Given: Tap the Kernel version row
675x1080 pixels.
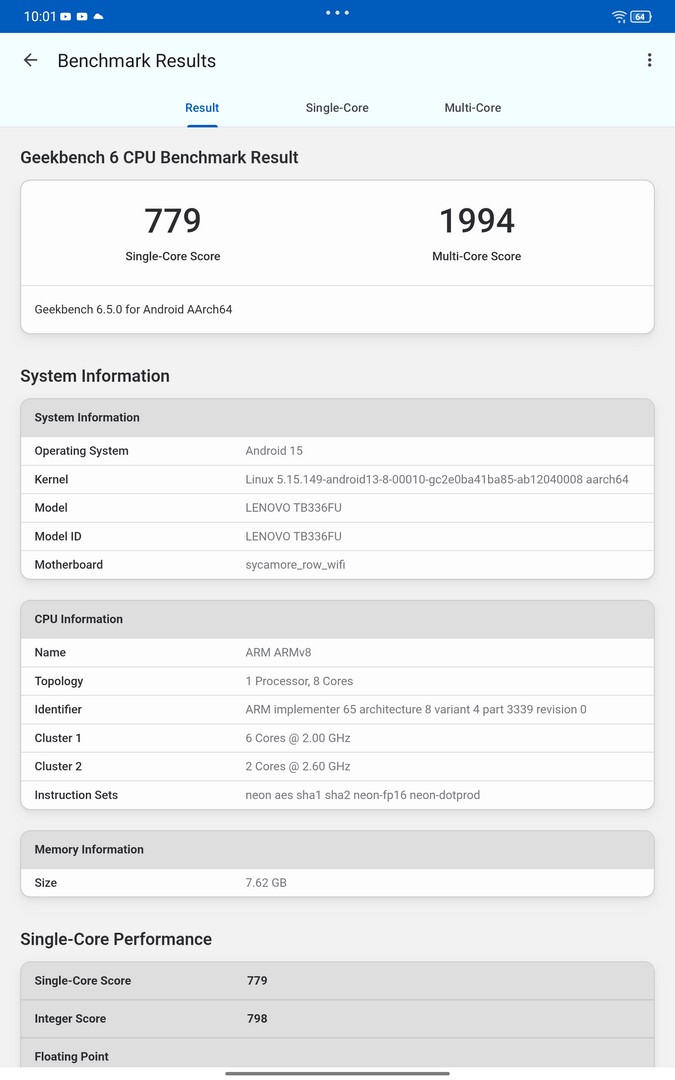Looking at the screenshot, I should [337, 480].
